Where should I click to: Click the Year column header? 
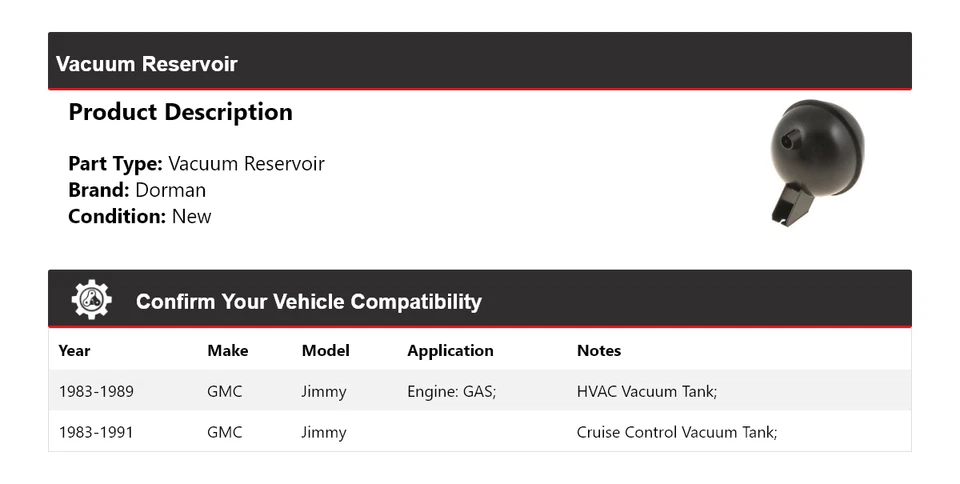point(74,350)
